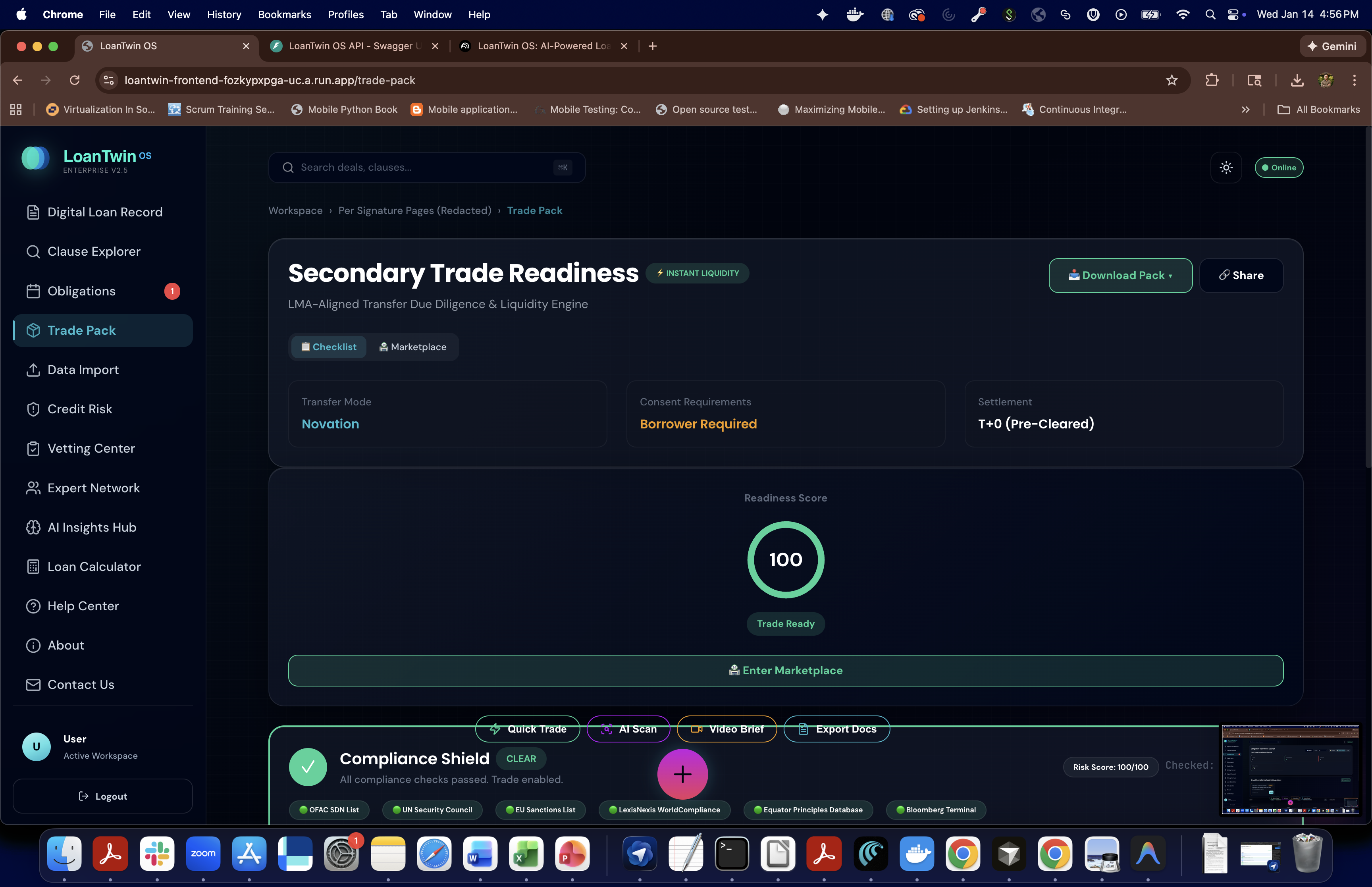The height and width of the screenshot is (887, 1372).
Task: Click the Search deals, clauses field
Action: [426, 168]
